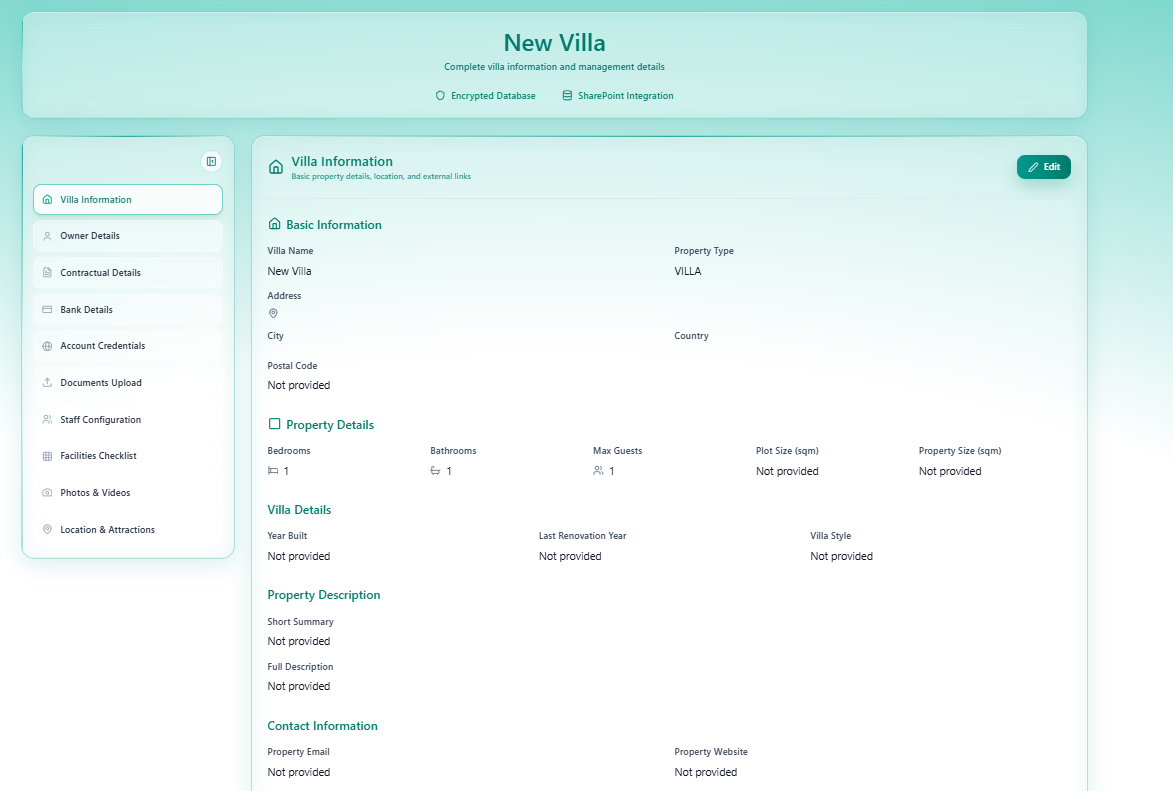
Task: Select Location & Attractions
Action: pos(128,529)
